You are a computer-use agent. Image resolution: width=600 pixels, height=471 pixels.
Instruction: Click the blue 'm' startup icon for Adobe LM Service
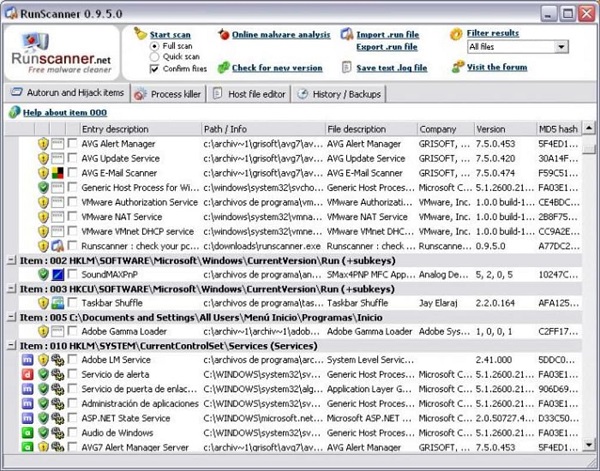pos(27,360)
